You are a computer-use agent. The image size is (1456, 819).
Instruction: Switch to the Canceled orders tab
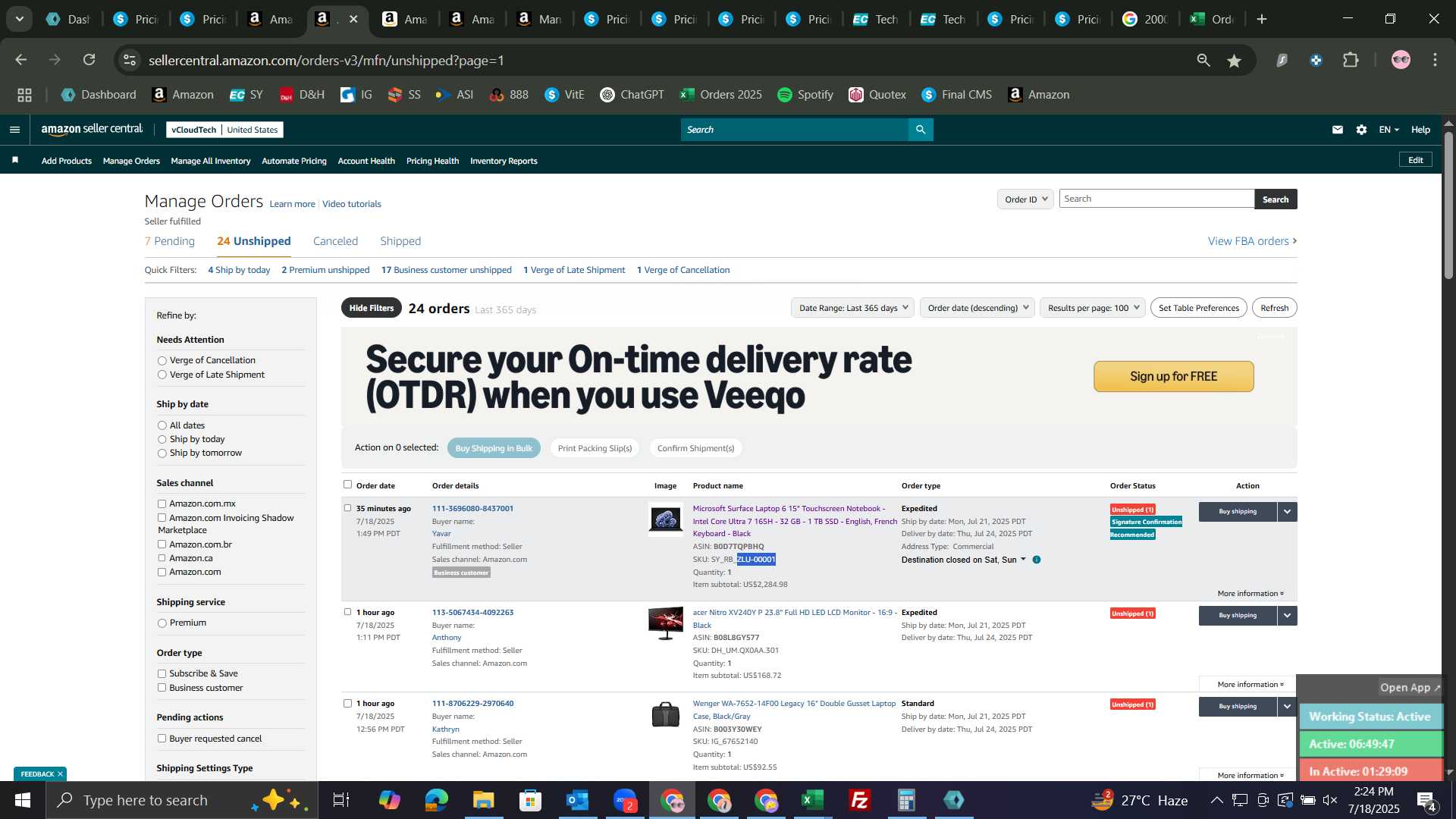point(335,241)
